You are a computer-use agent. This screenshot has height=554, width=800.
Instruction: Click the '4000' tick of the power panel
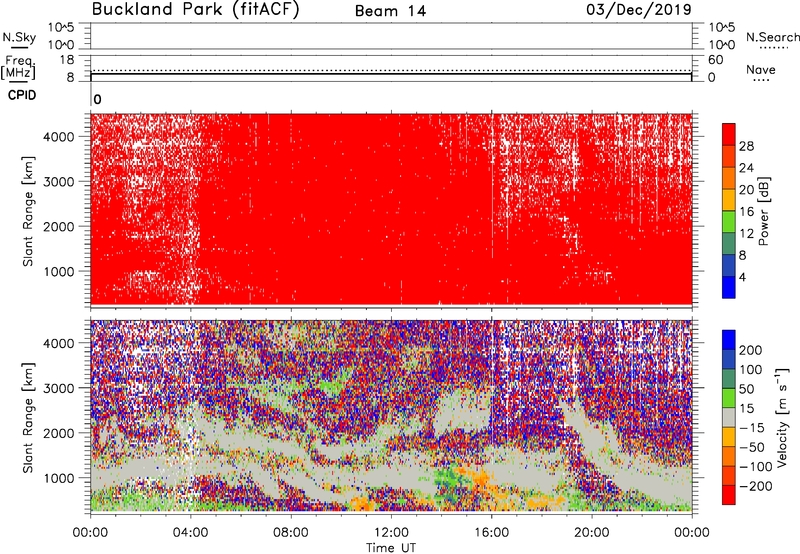[59, 137]
